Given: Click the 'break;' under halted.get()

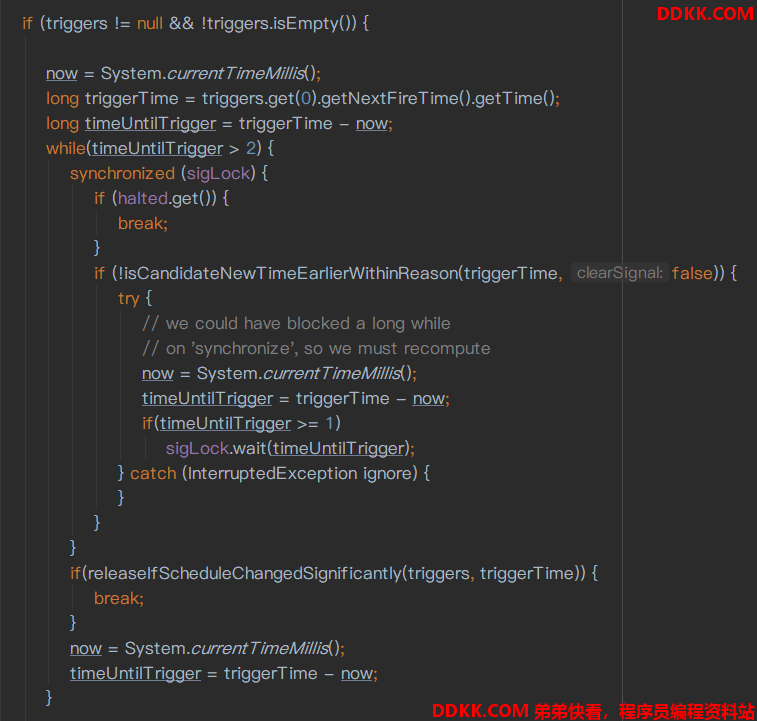Looking at the screenshot, I should pyautogui.click(x=143, y=224).
